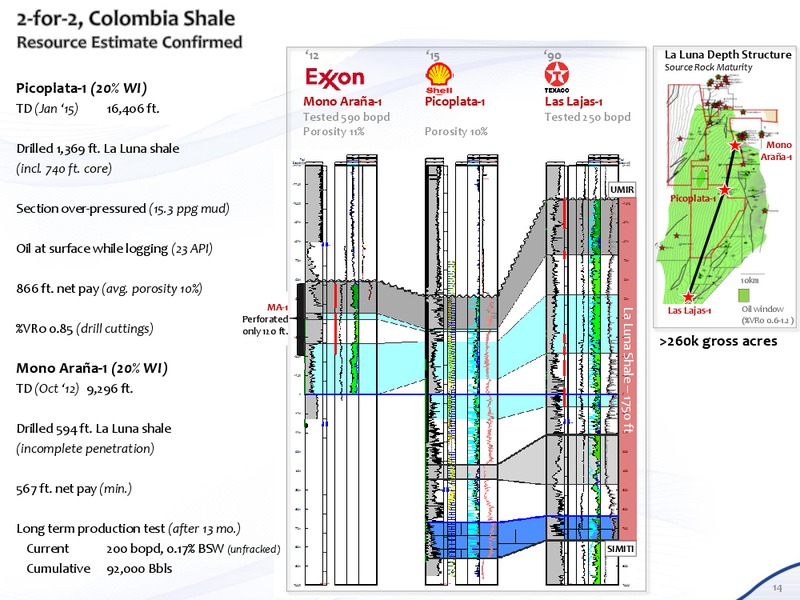This screenshot has width=800, height=600.
Task: Click red 'Mono Araña-1' well title under Exxon
Action: pyautogui.click(x=342, y=102)
